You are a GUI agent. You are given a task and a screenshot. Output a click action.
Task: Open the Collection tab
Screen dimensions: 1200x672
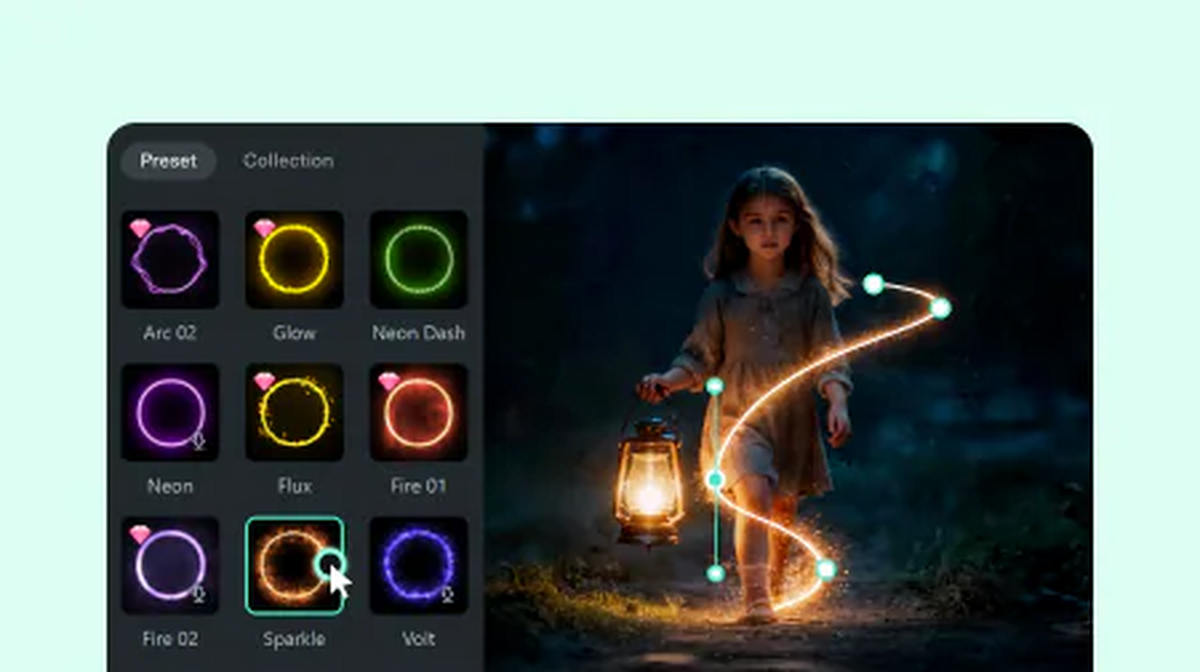288,161
